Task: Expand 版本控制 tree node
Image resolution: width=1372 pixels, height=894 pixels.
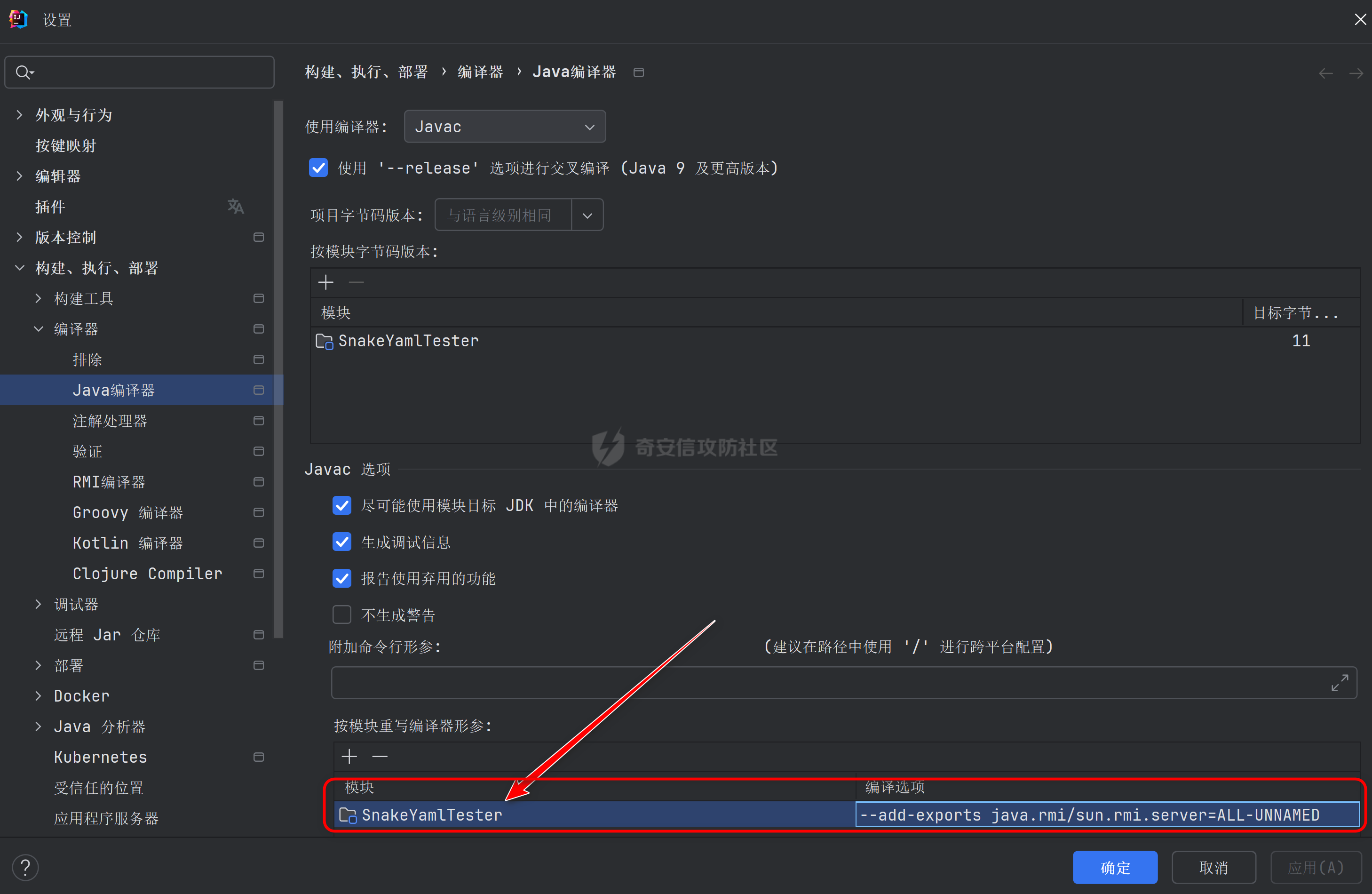Action: [20, 237]
